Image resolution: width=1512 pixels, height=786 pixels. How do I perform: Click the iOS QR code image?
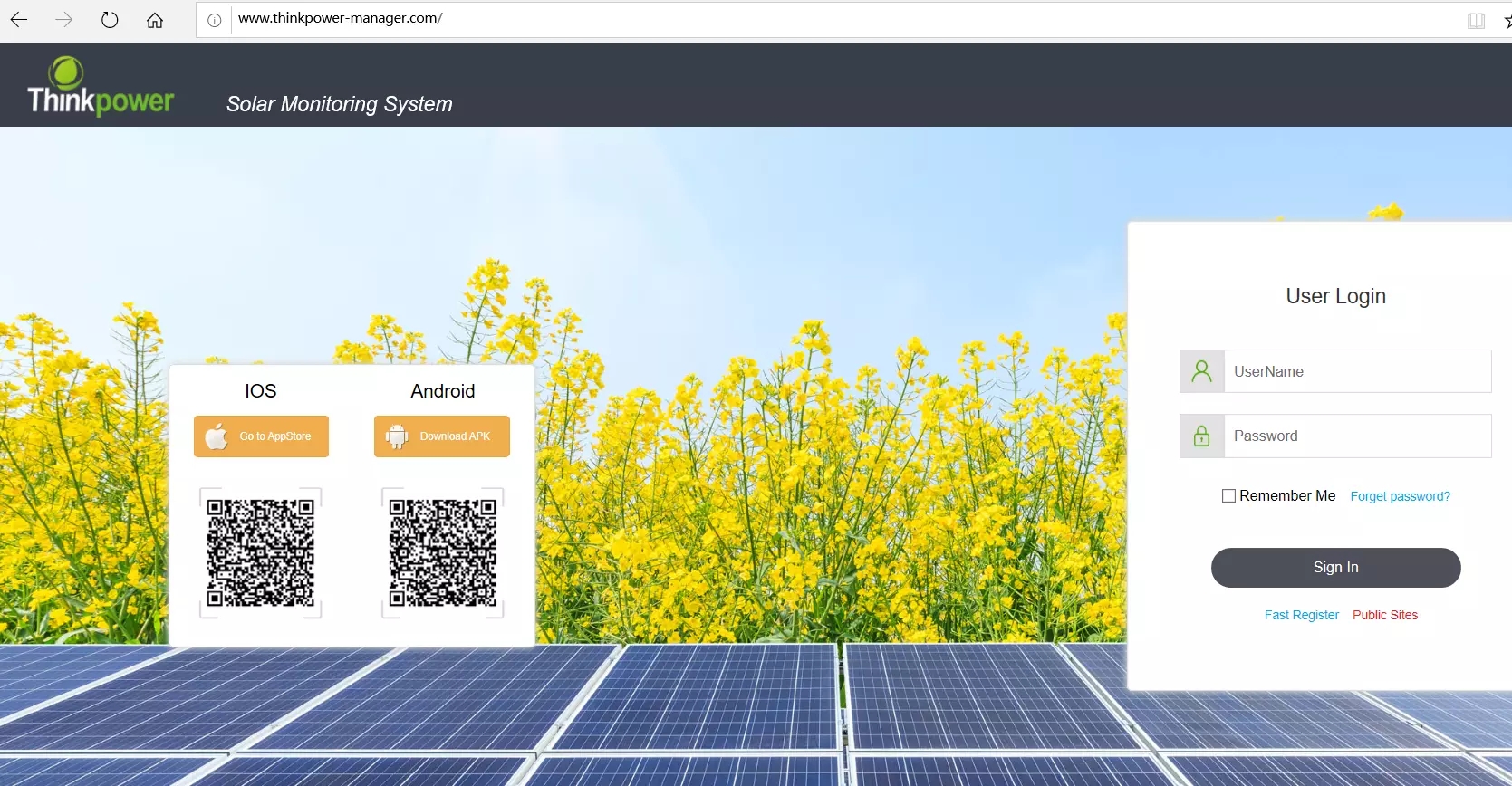(261, 553)
